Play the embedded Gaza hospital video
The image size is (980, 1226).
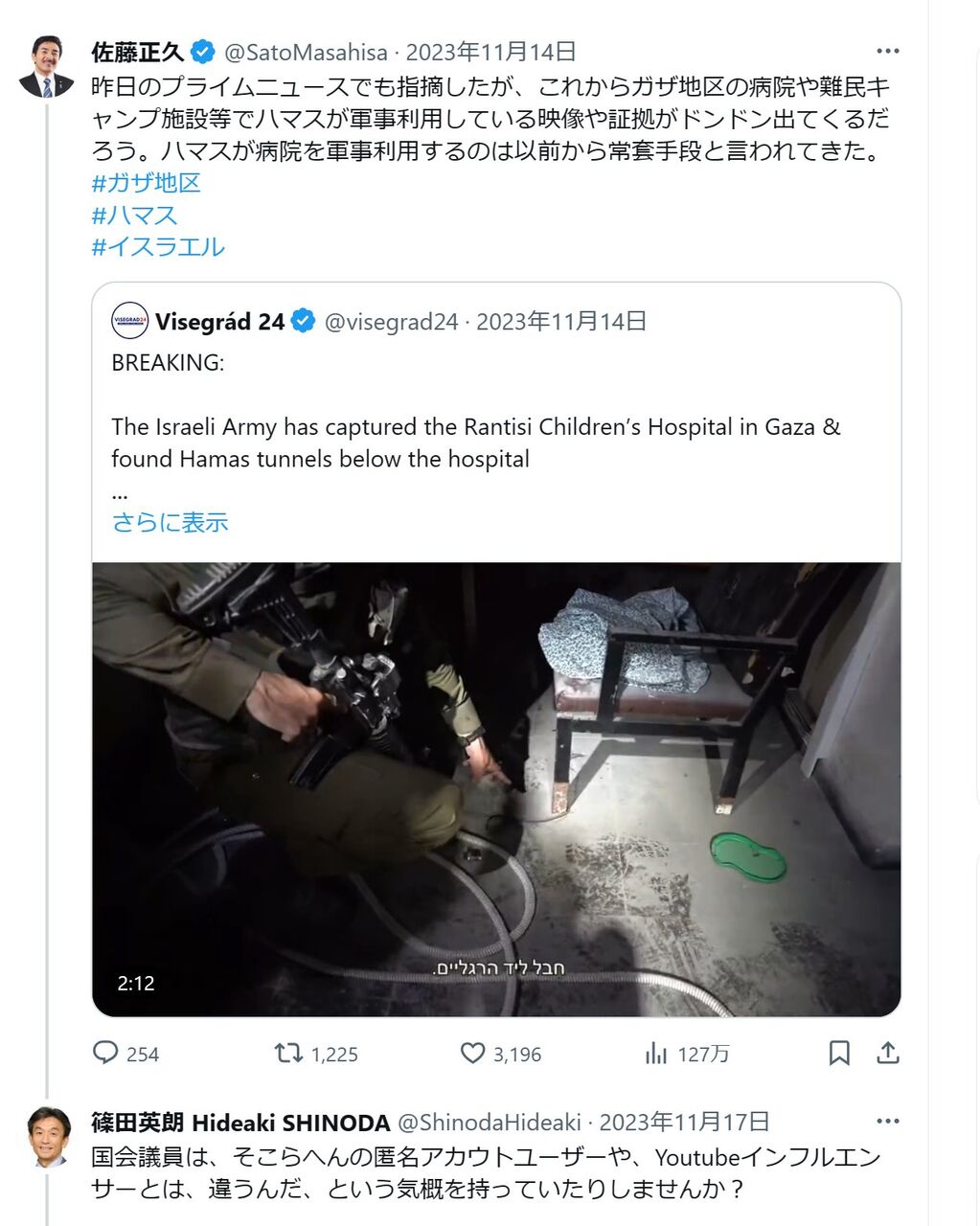[x=496, y=789]
